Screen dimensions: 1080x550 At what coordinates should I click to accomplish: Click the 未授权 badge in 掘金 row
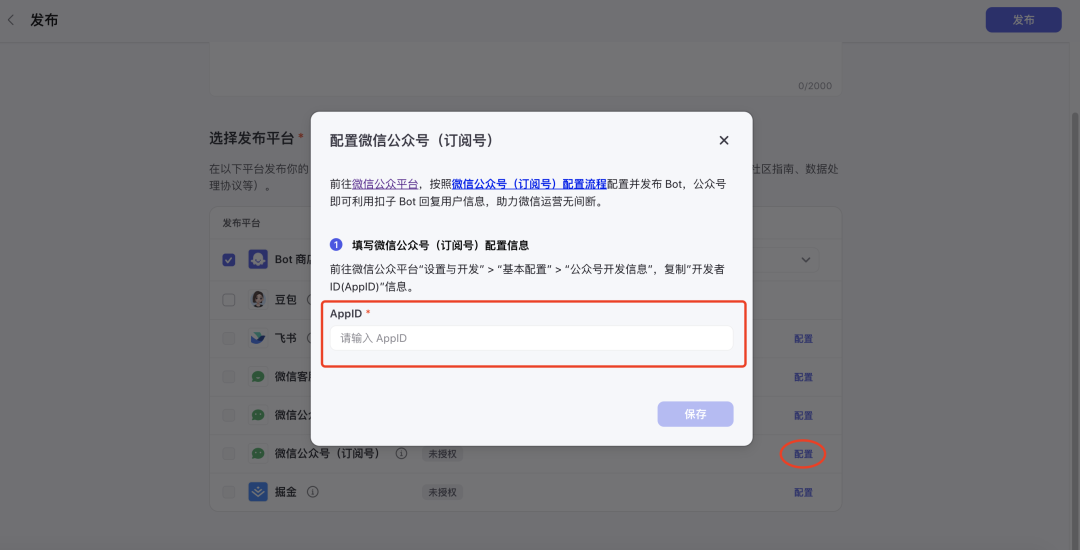click(442, 492)
